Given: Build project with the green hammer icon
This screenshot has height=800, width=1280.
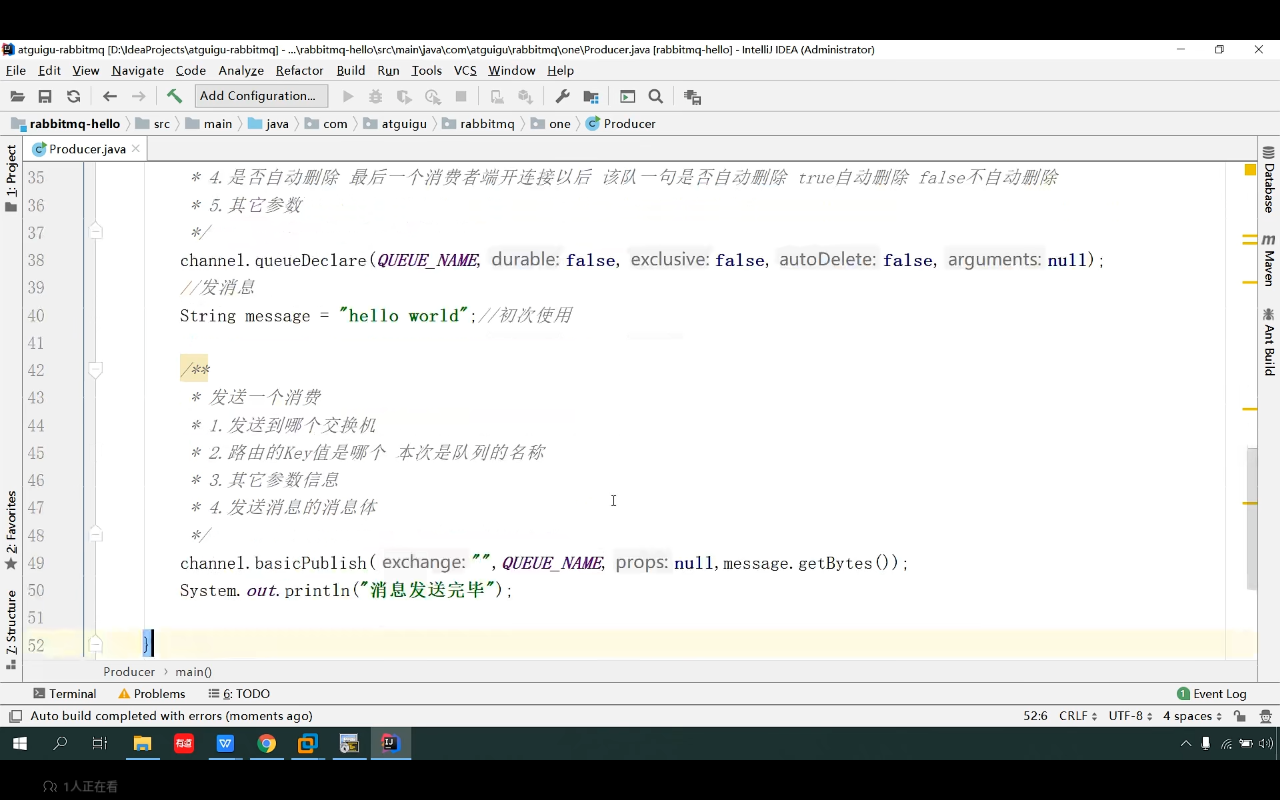Looking at the screenshot, I should point(174,96).
